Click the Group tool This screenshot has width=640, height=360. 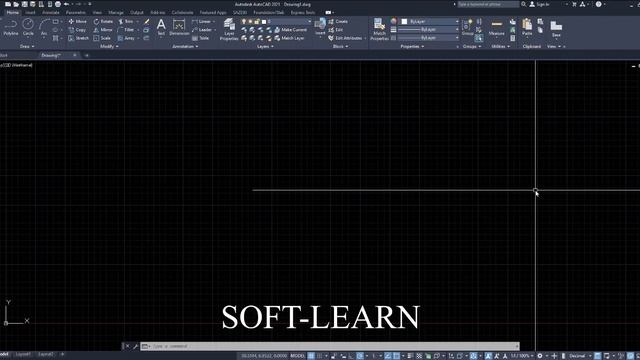467,28
